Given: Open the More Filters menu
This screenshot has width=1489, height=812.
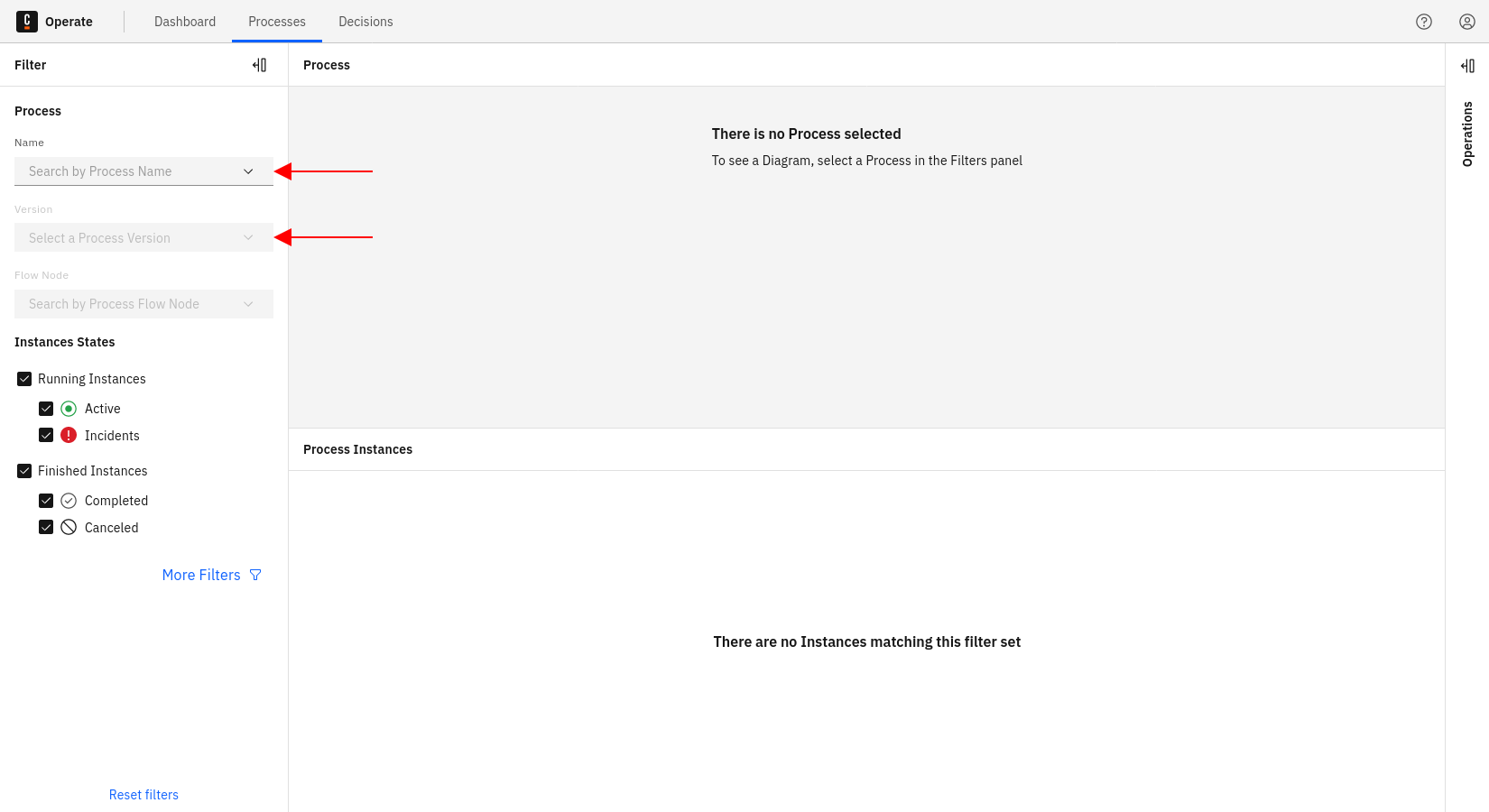Looking at the screenshot, I should pos(201,576).
